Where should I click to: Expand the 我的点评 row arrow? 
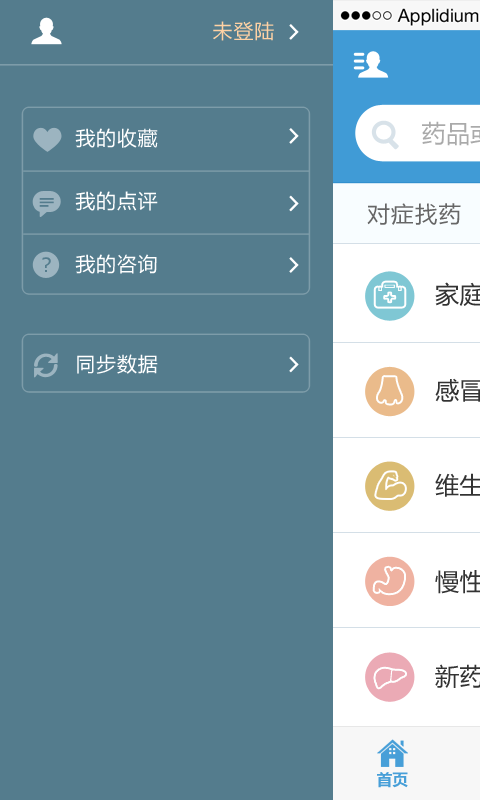pyautogui.click(x=294, y=204)
